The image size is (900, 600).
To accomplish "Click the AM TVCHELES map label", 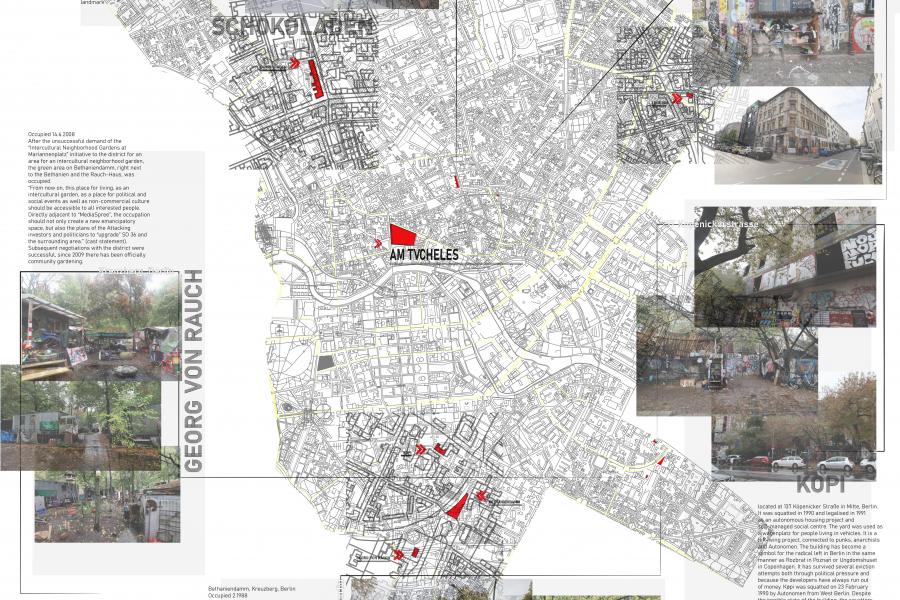I will pyautogui.click(x=425, y=256).
